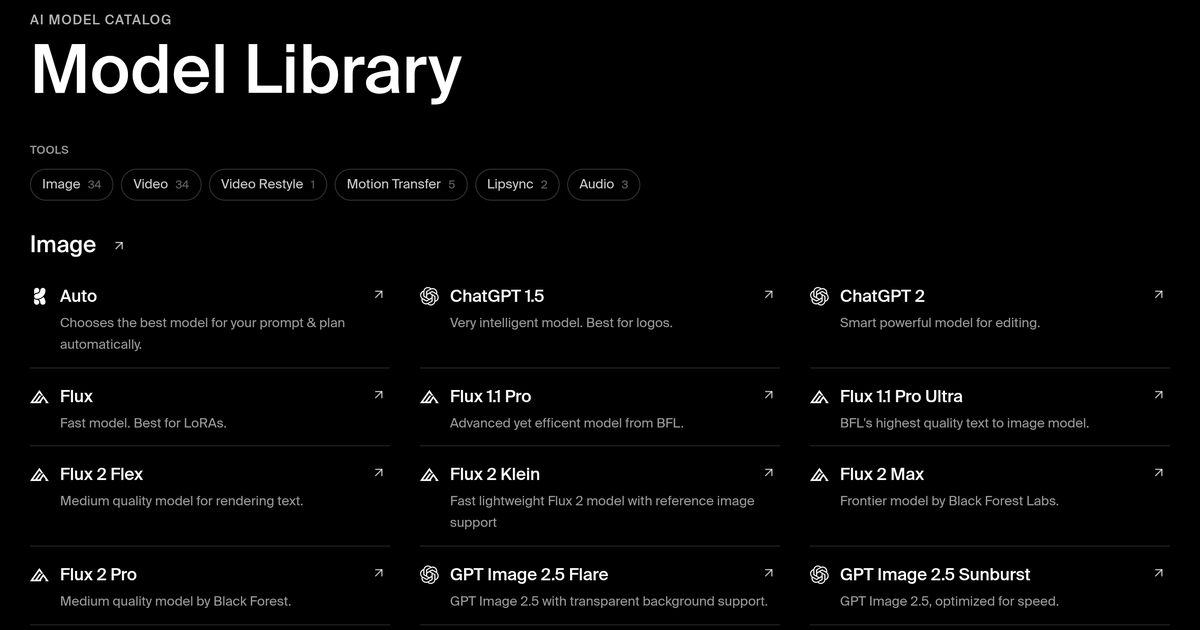Select the Lipsync tools filter
The height and width of the screenshot is (630, 1200).
[x=517, y=184]
